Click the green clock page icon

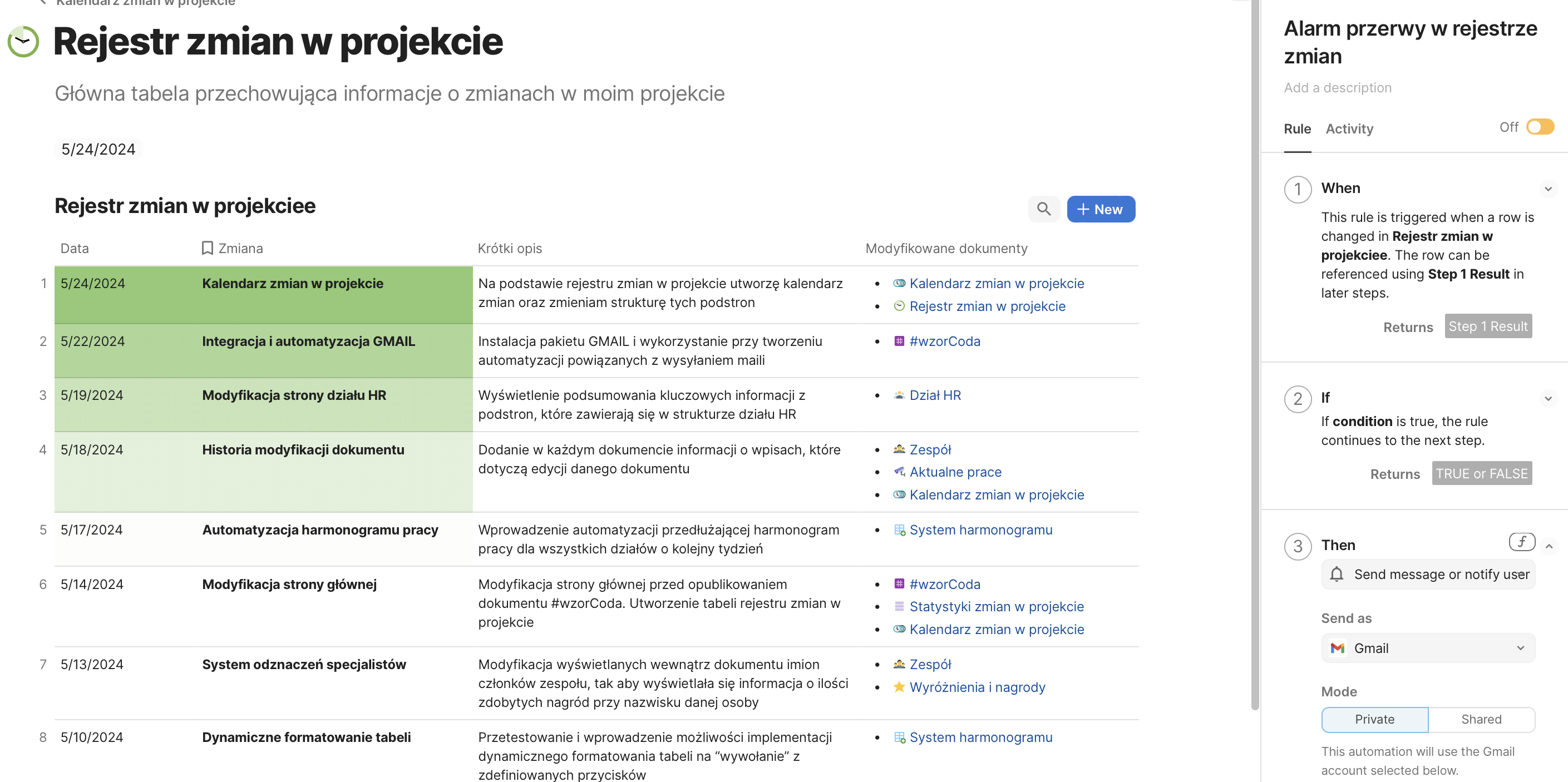23,41
